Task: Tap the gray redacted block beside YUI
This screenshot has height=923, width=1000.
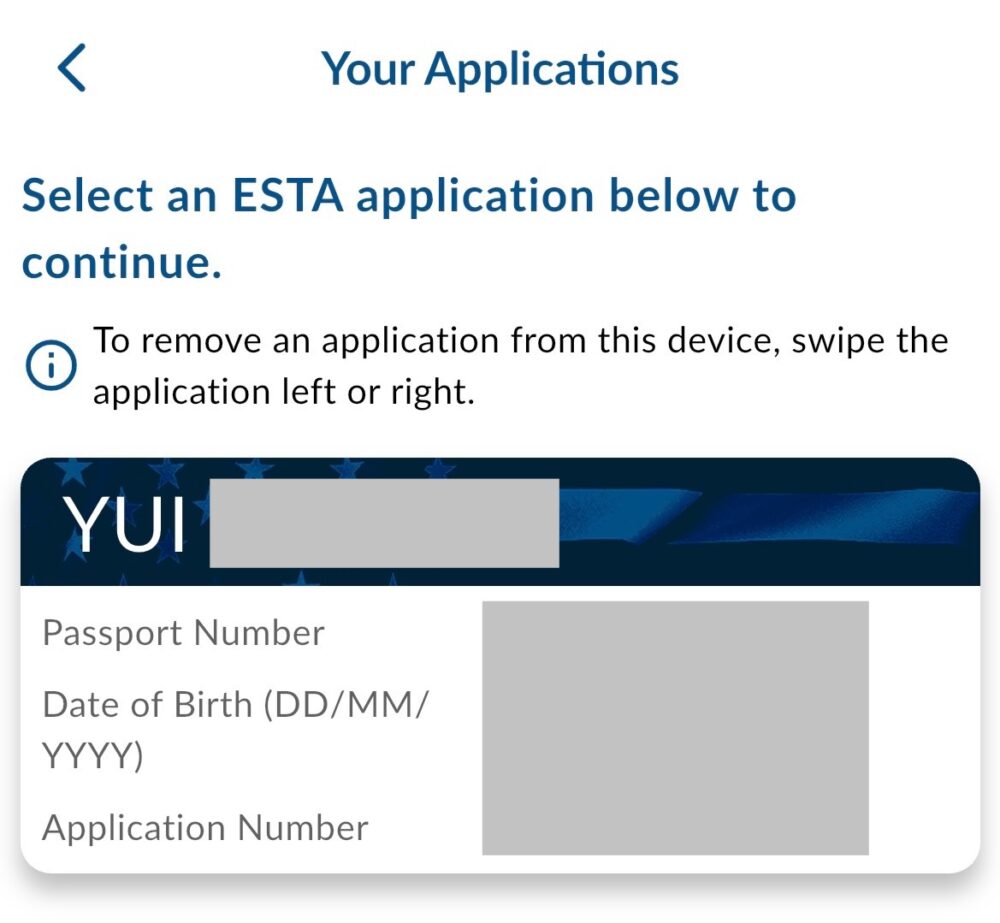Action: (384, 523)
